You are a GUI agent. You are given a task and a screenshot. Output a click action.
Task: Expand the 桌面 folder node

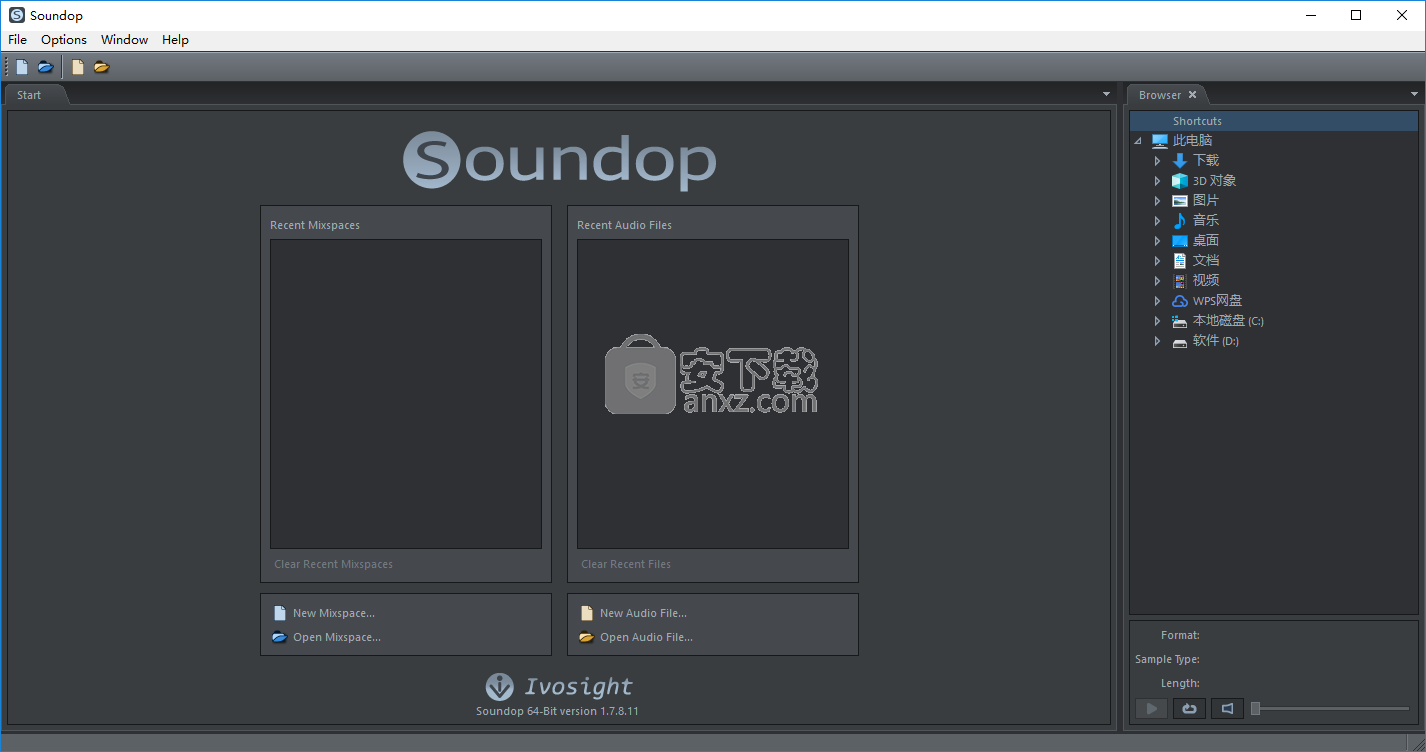click(x=1157, y=241)
